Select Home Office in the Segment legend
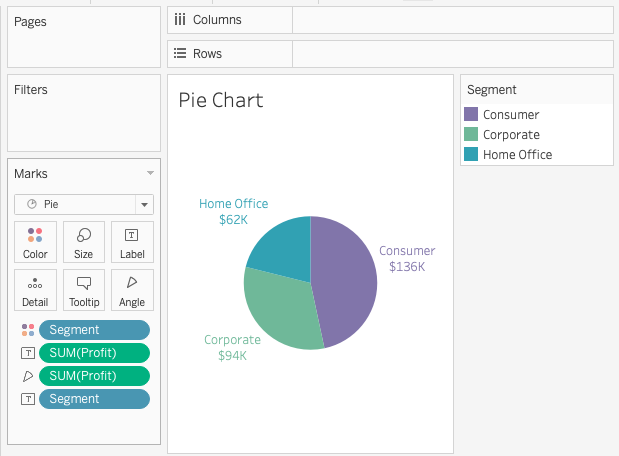Viewport: 619px width, 456px height. pyautogui.click(x=517, y=155)
